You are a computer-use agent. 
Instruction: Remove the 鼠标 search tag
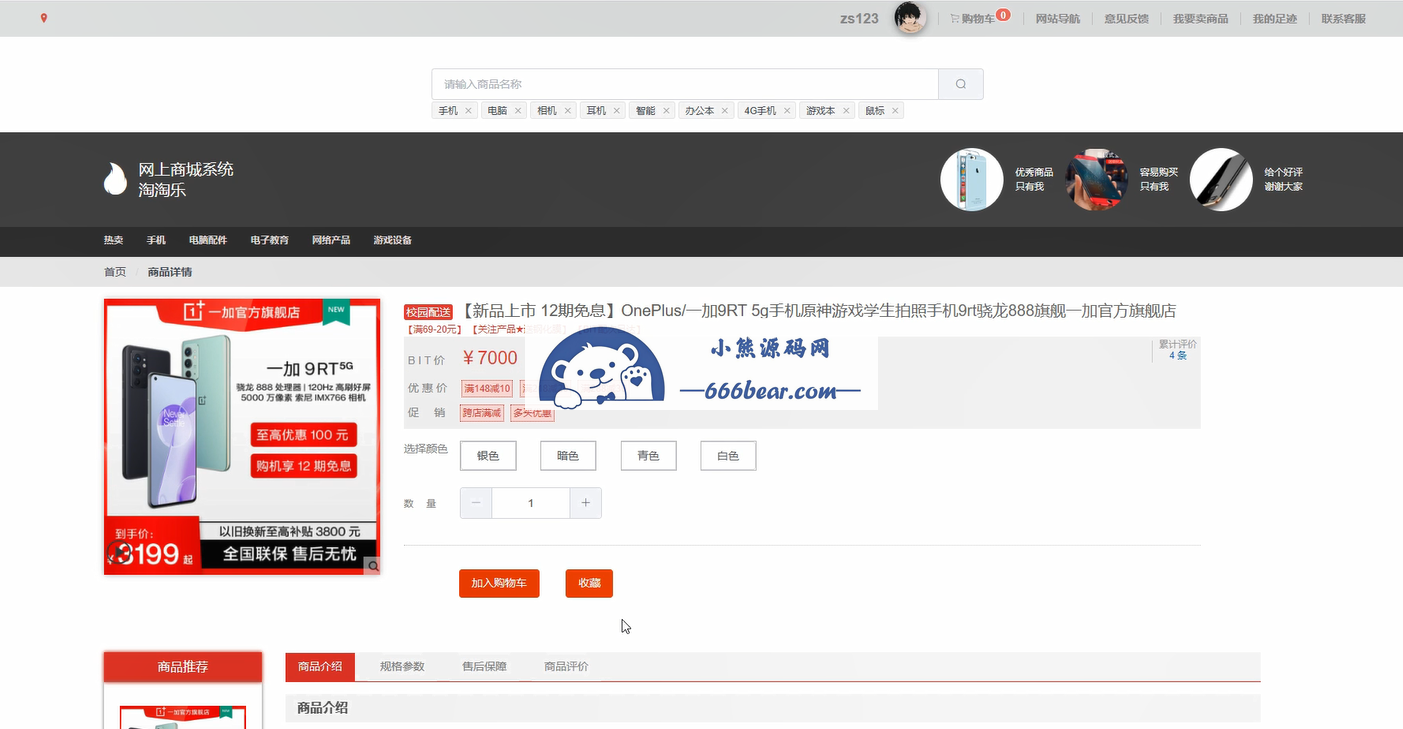click(895, 111)
